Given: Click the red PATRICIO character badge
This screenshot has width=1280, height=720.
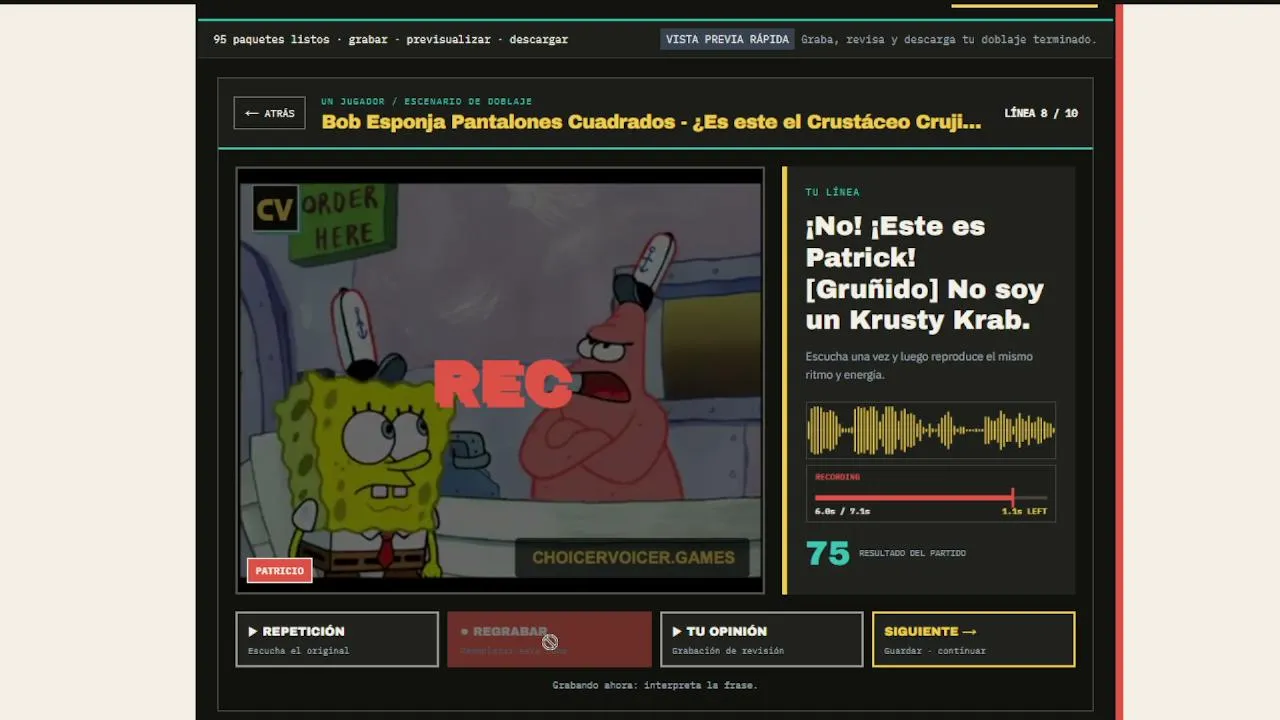Looking at the screenshot, I should 279,571.
